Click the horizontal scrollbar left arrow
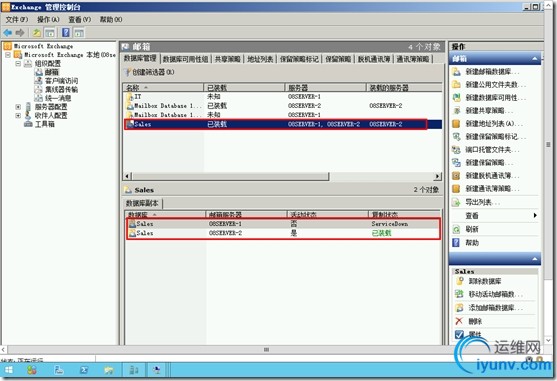Image resolution: width=557 pixels, height=381 pixels. [127, 176]
